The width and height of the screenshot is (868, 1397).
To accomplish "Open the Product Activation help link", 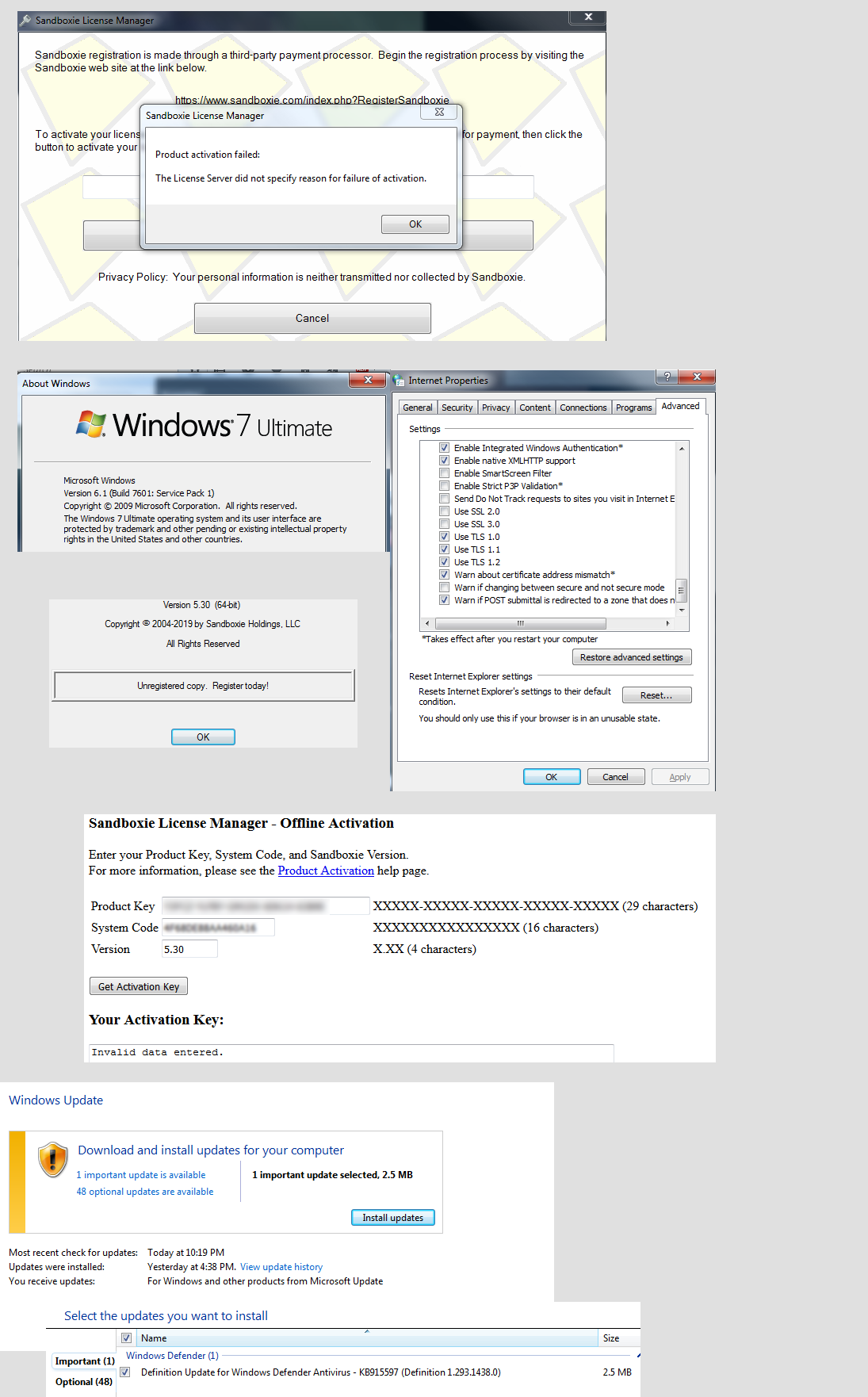I will 326,871.
